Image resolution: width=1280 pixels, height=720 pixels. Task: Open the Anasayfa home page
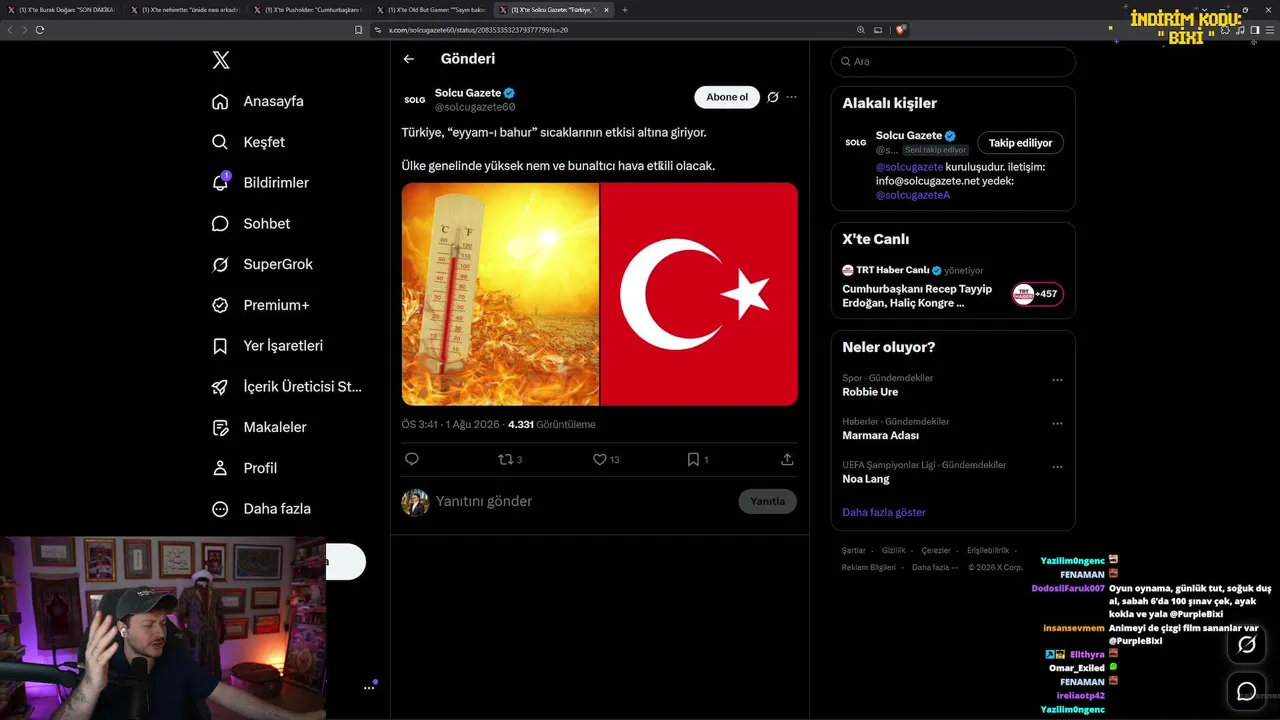pos(258,101)
